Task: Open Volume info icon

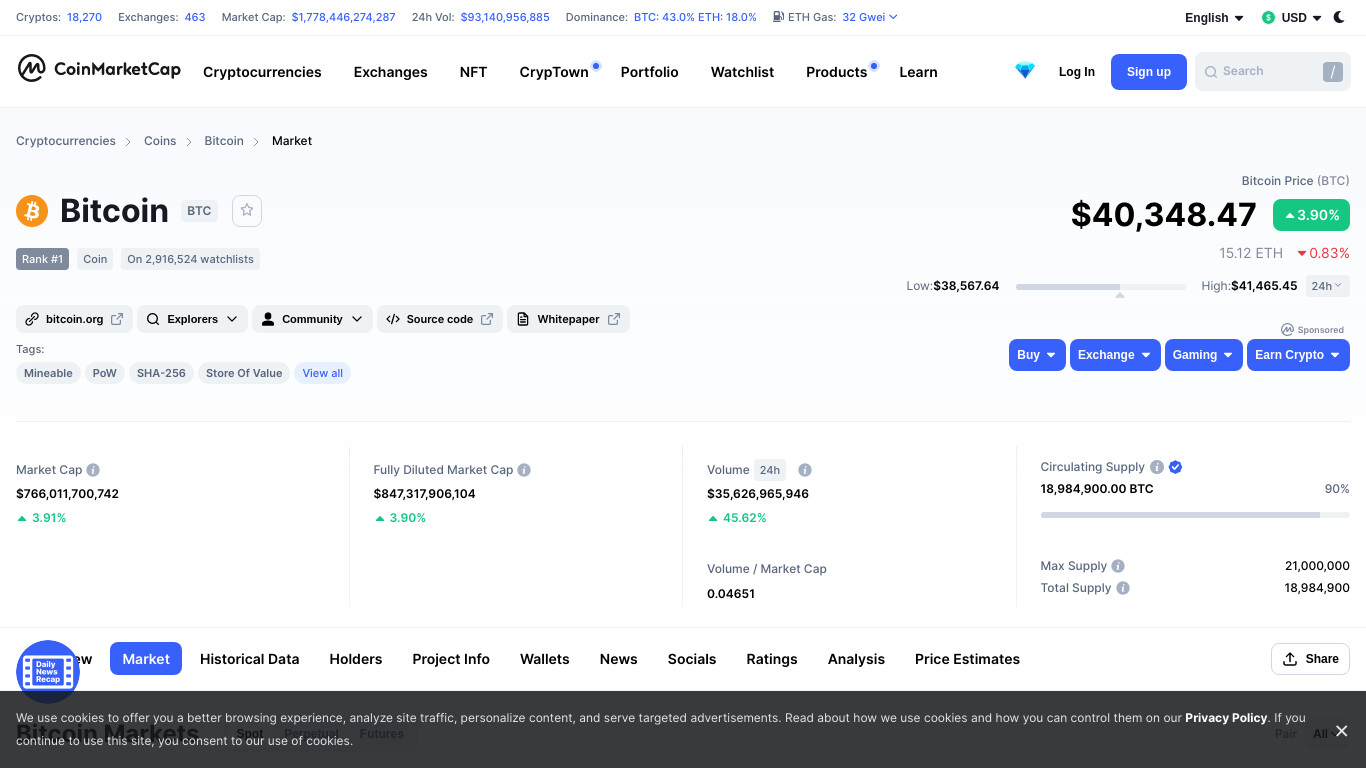Action: coord(805,470)
